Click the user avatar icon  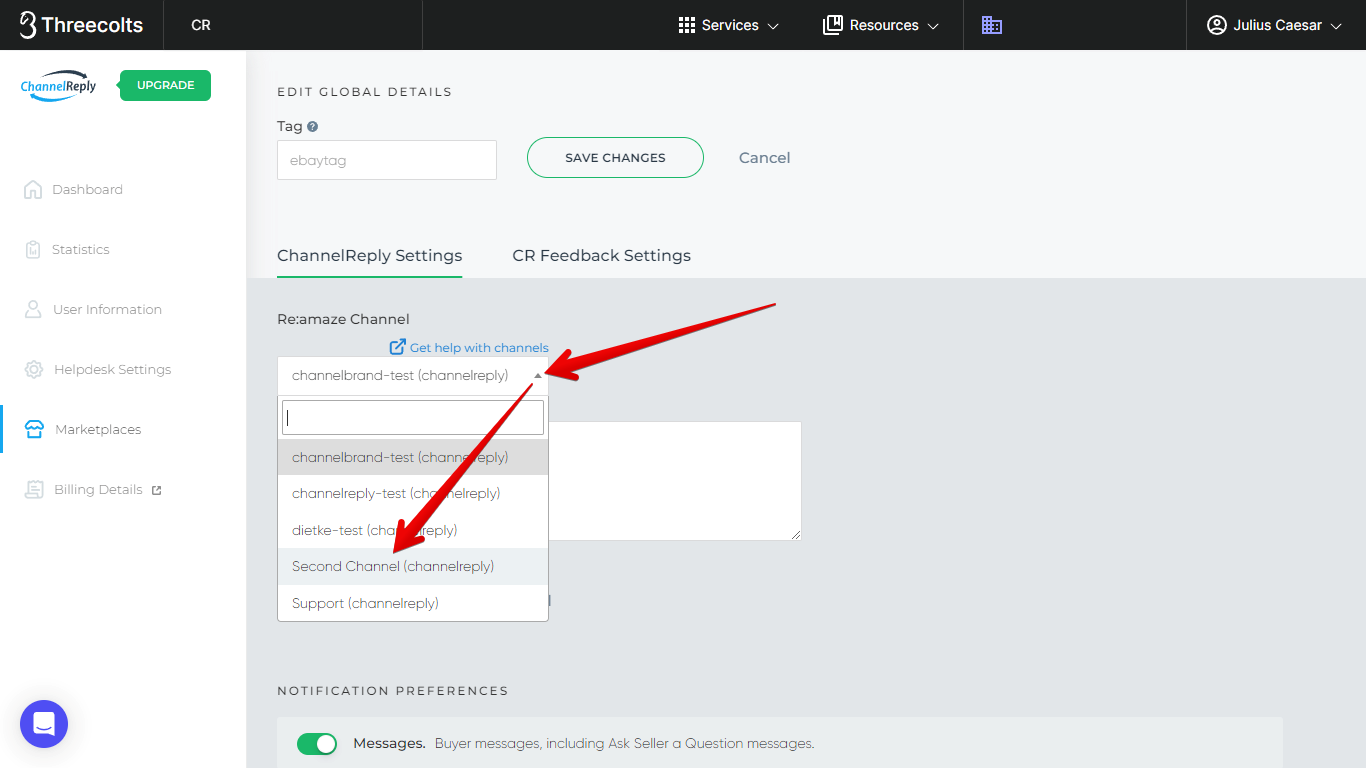1217,25
